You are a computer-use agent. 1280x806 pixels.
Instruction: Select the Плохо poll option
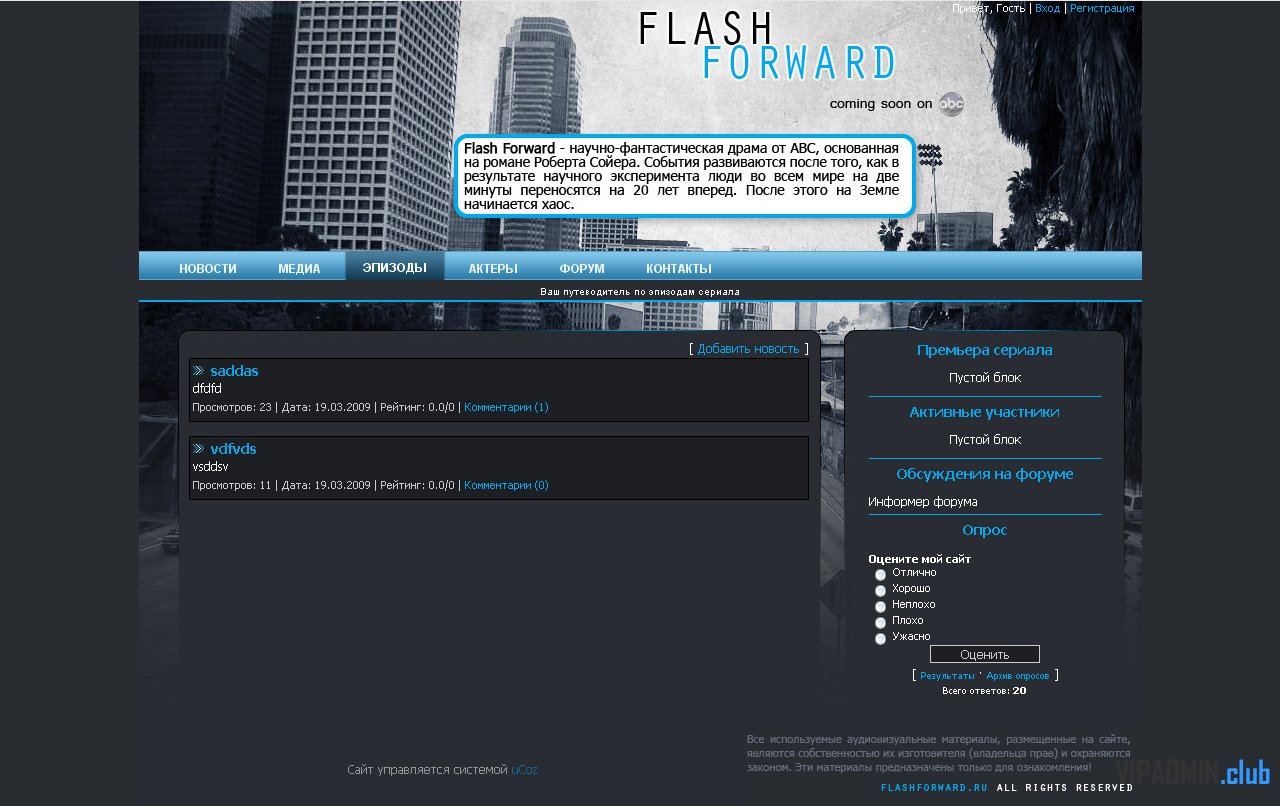pyautogui.click(x=881, y=622)
